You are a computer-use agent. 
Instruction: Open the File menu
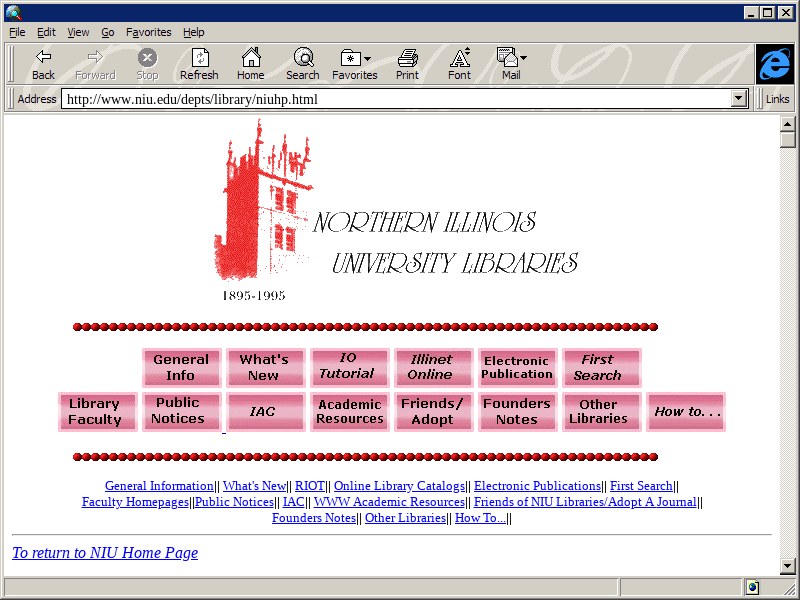[17, 32]
